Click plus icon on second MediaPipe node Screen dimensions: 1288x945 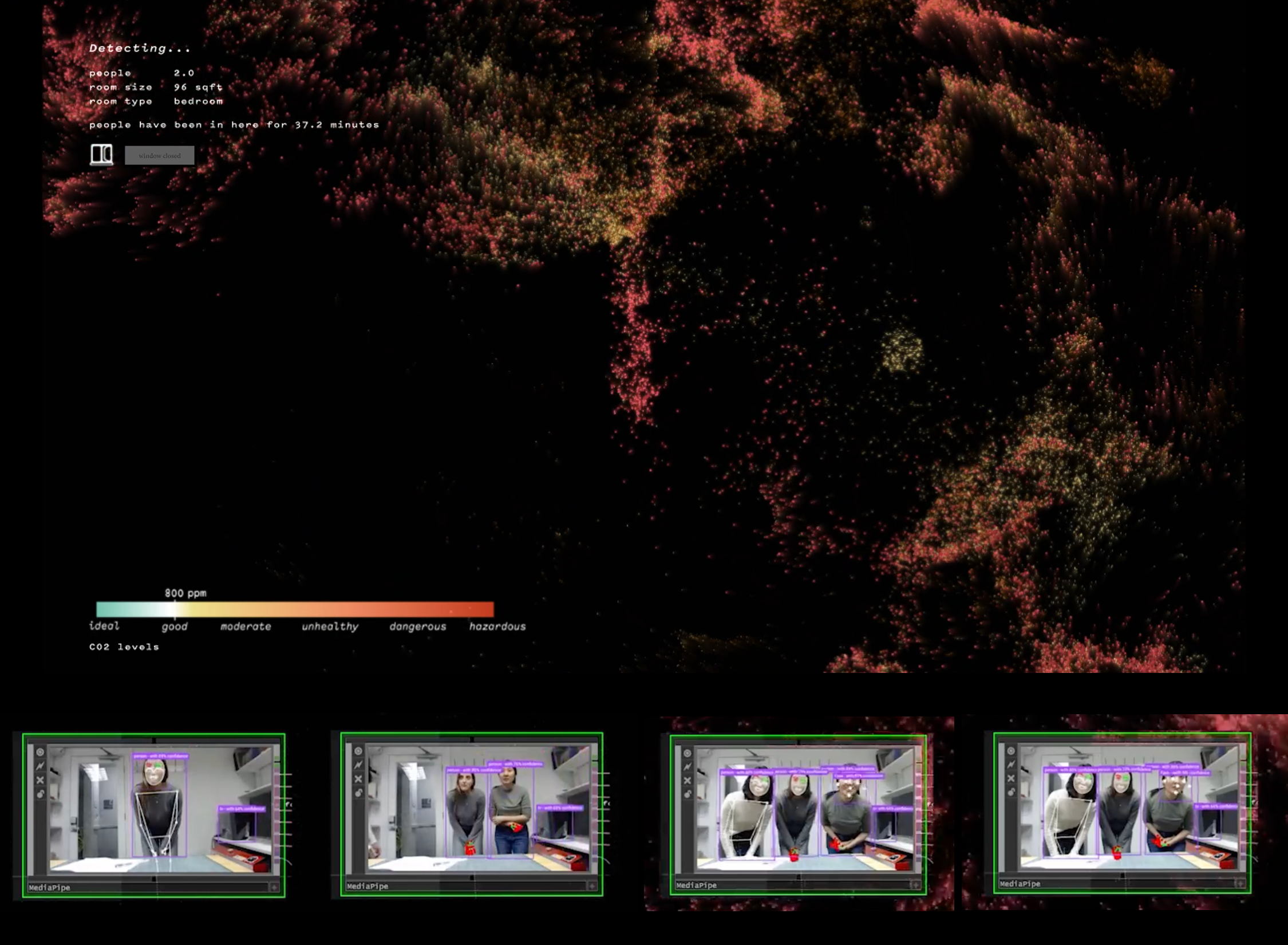tap(592, 886)
